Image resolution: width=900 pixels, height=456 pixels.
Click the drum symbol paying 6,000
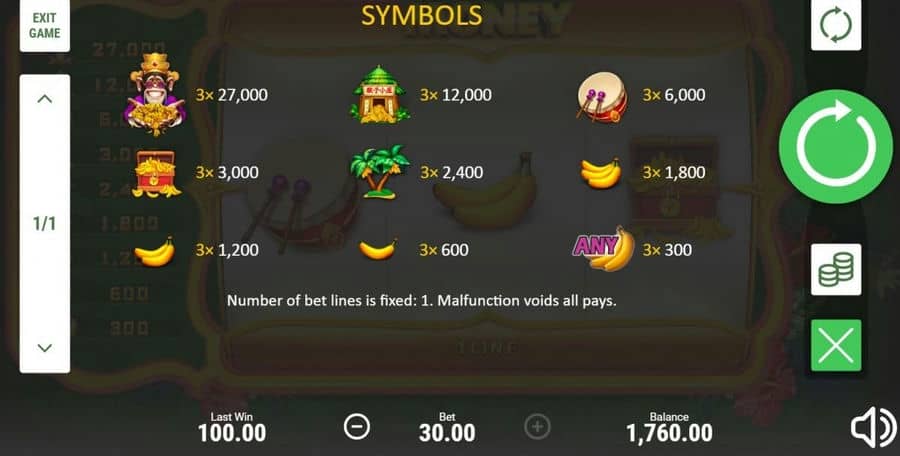click(602, 96)
